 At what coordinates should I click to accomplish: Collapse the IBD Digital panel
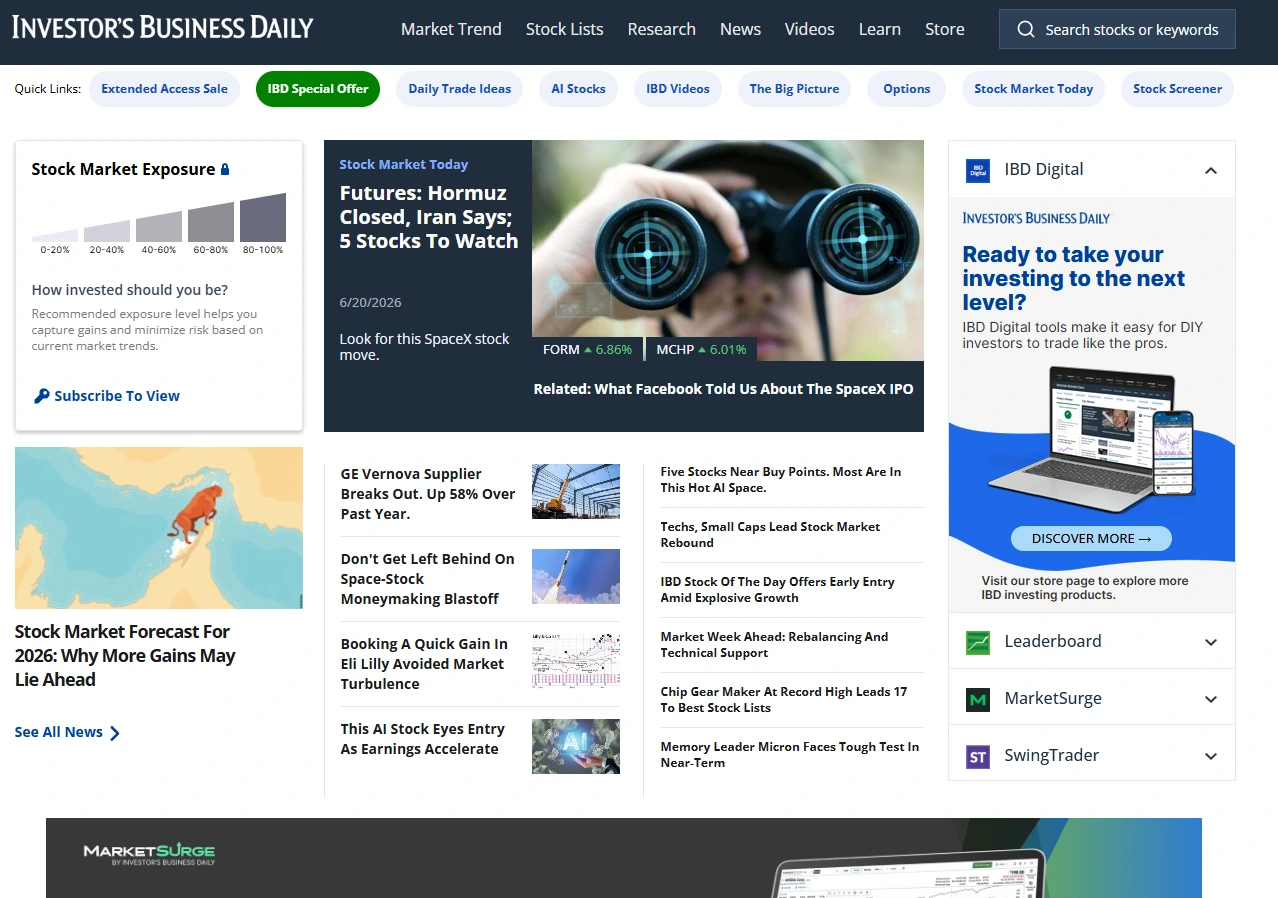point(1211,170)
